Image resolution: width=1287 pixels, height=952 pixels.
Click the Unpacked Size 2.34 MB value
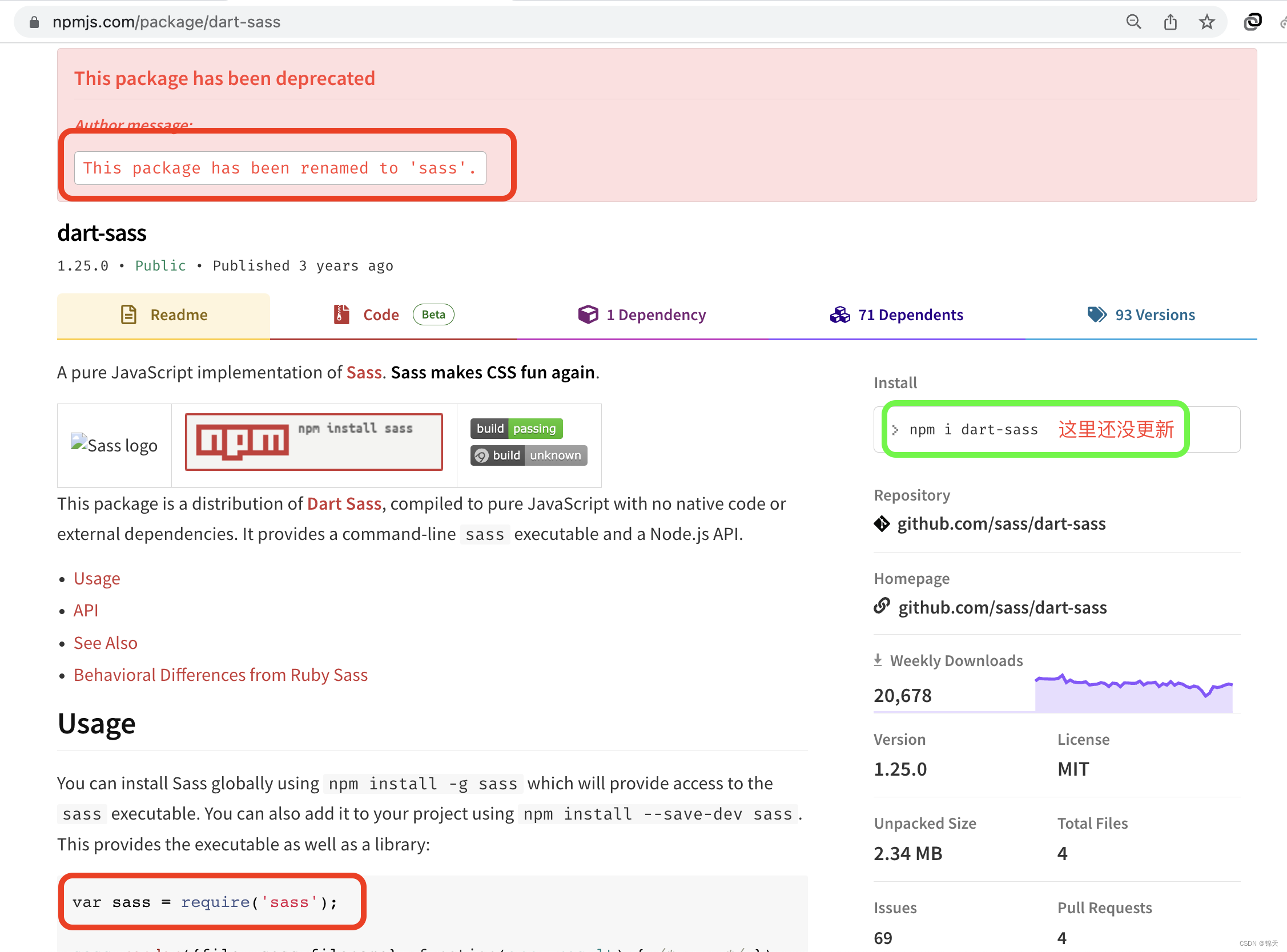908,853
